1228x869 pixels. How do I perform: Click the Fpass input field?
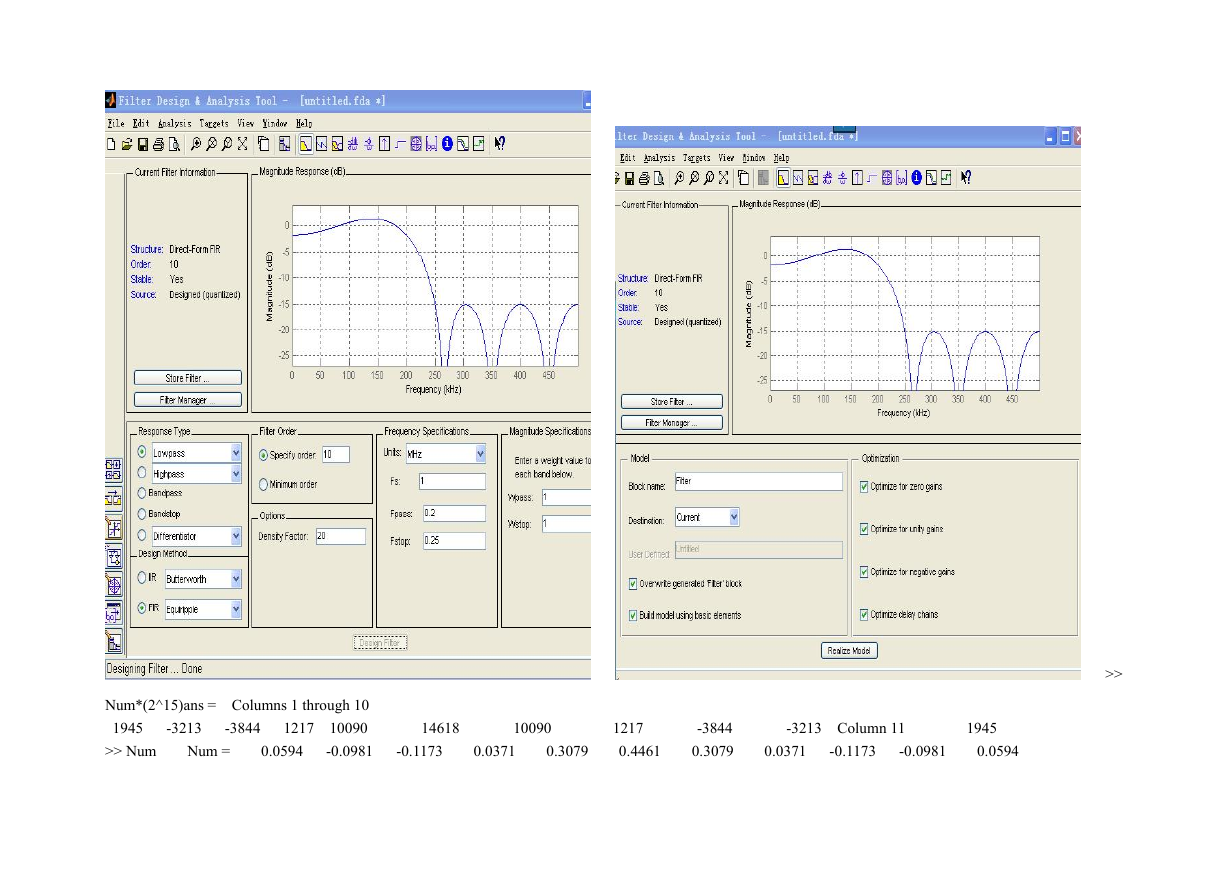(454, 513)
